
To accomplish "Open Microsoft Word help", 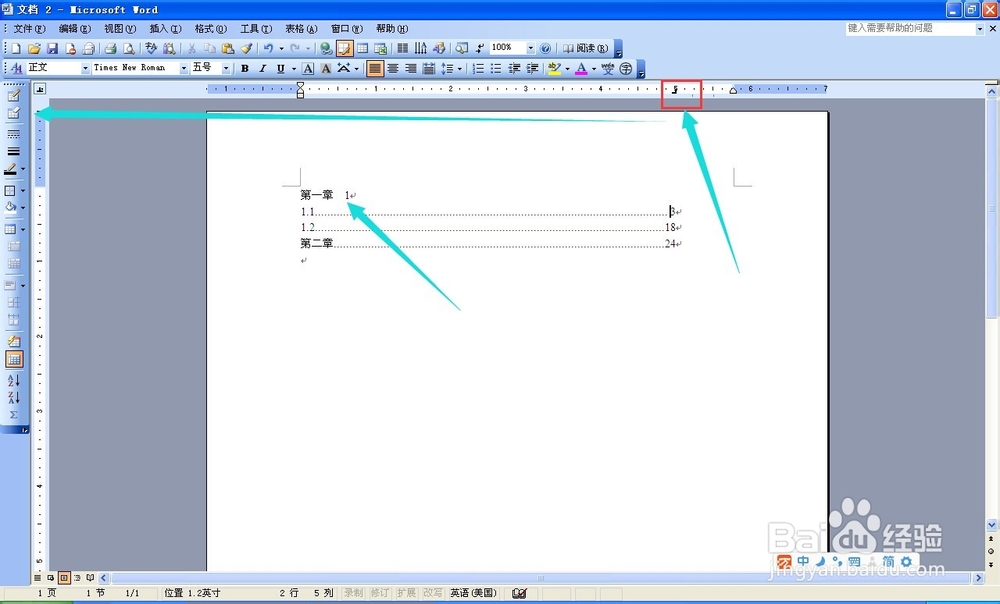I will click(x=545, y=48).
